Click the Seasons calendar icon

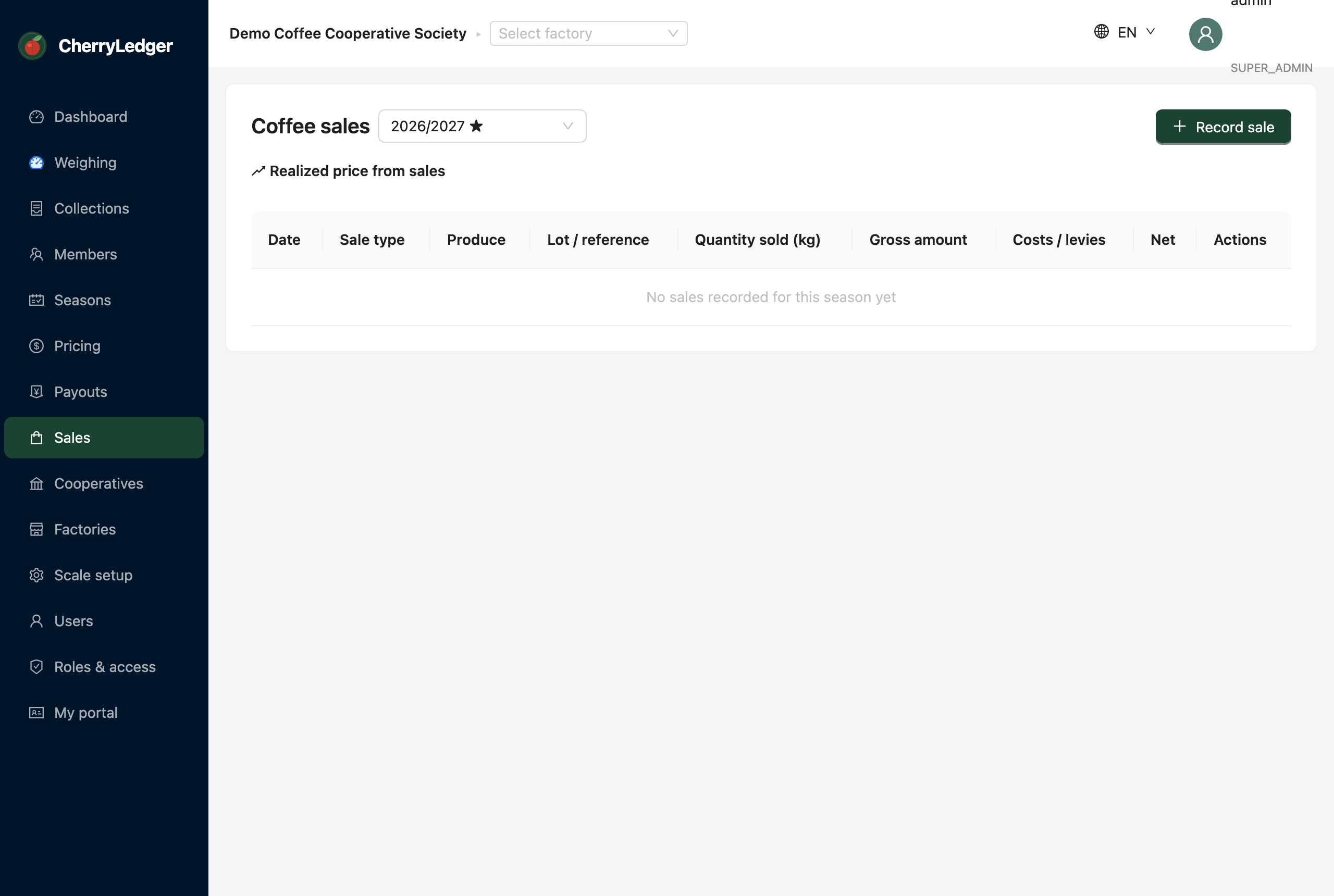(x=36, y=300)
